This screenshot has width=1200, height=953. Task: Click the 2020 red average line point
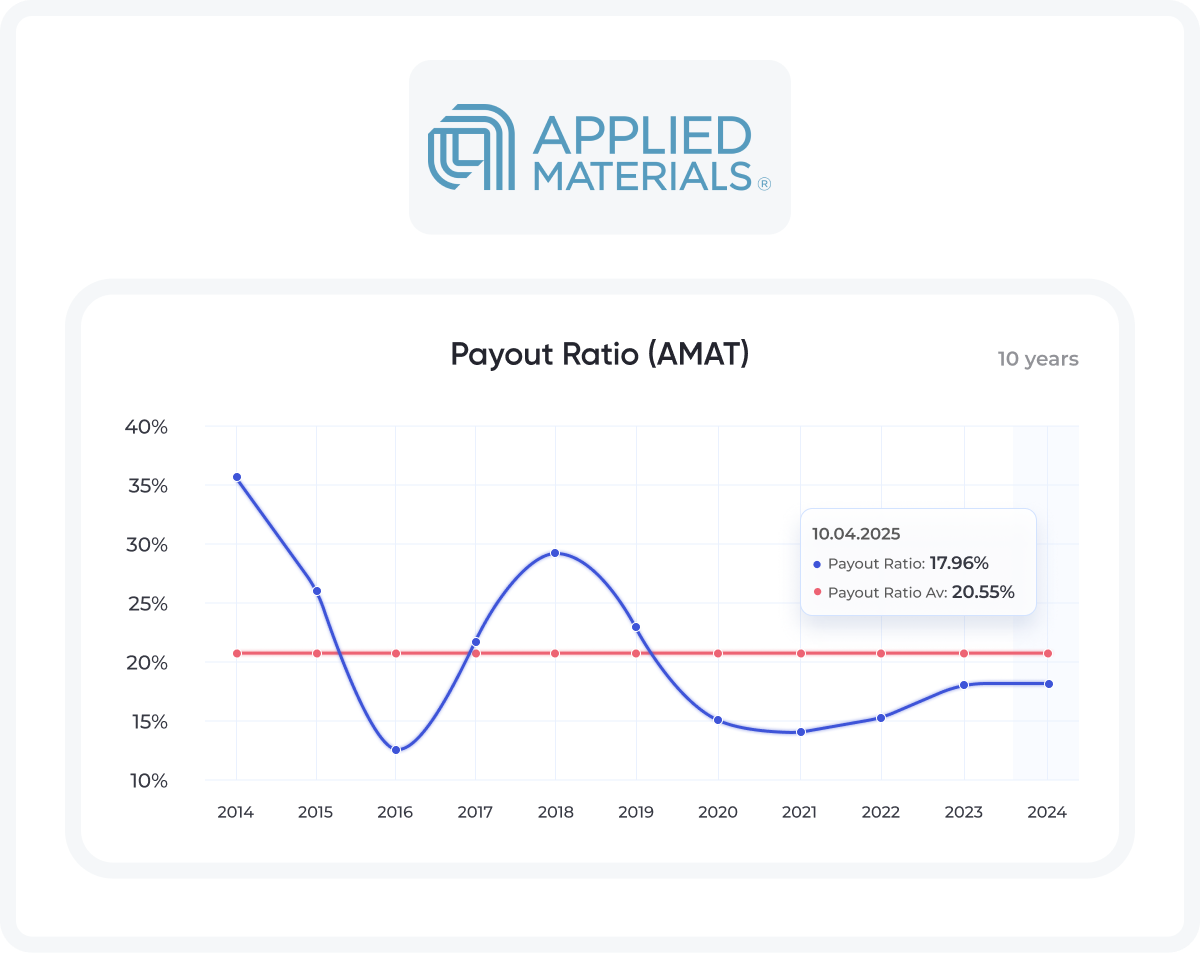point(718,653)
